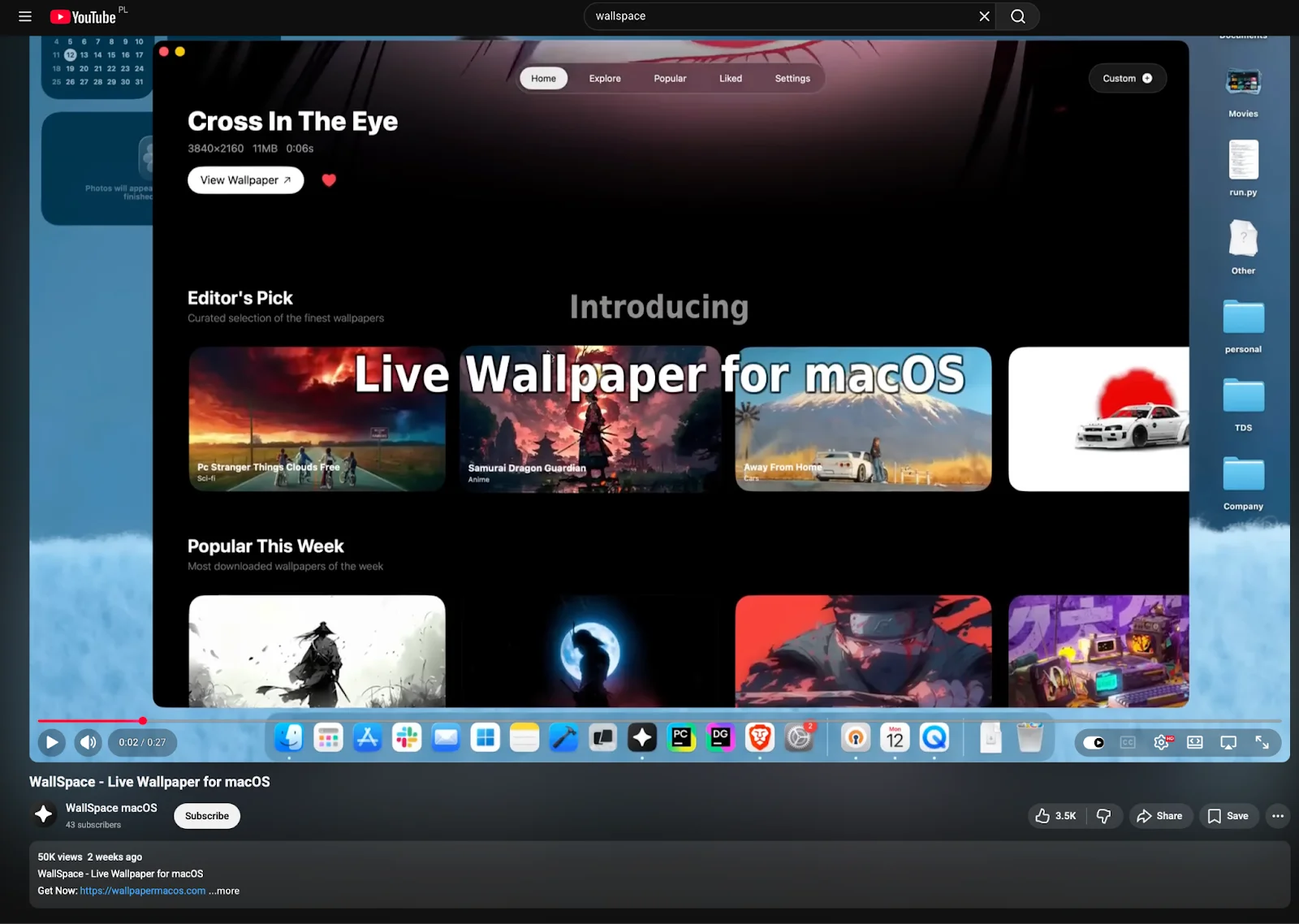
Task: Open the YouTube home via the logo
Action: coord(84,16)
